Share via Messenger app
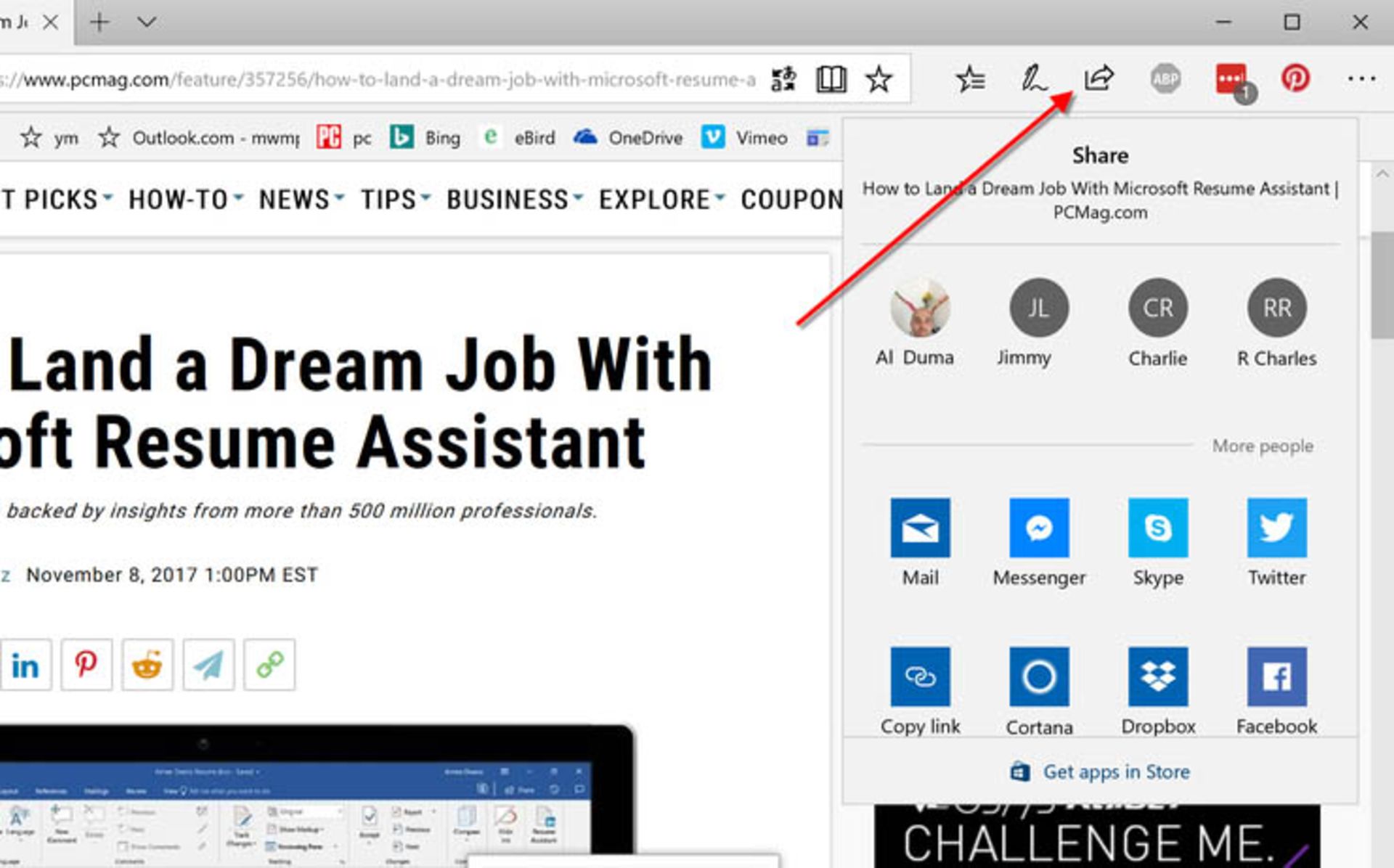The image size is (1394, 868). pyautogui.click(x=1039, y=541)
